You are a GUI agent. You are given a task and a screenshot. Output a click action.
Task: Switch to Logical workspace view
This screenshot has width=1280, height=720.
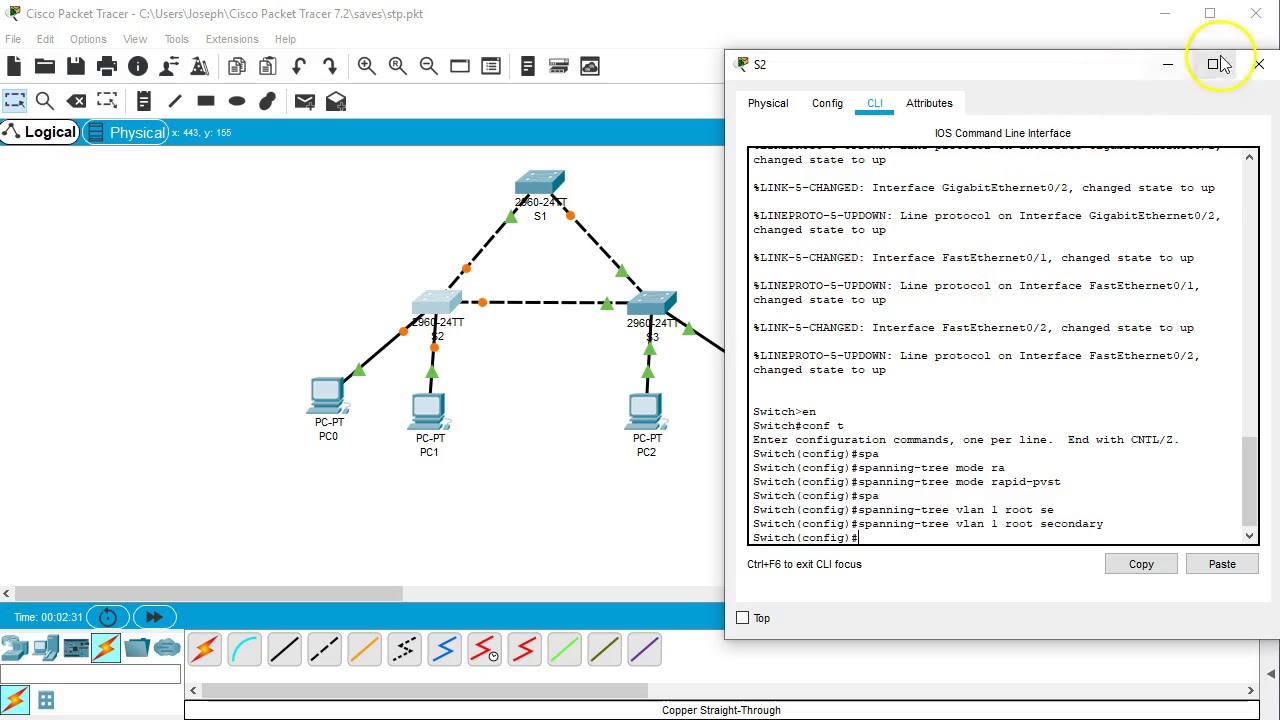40,132
